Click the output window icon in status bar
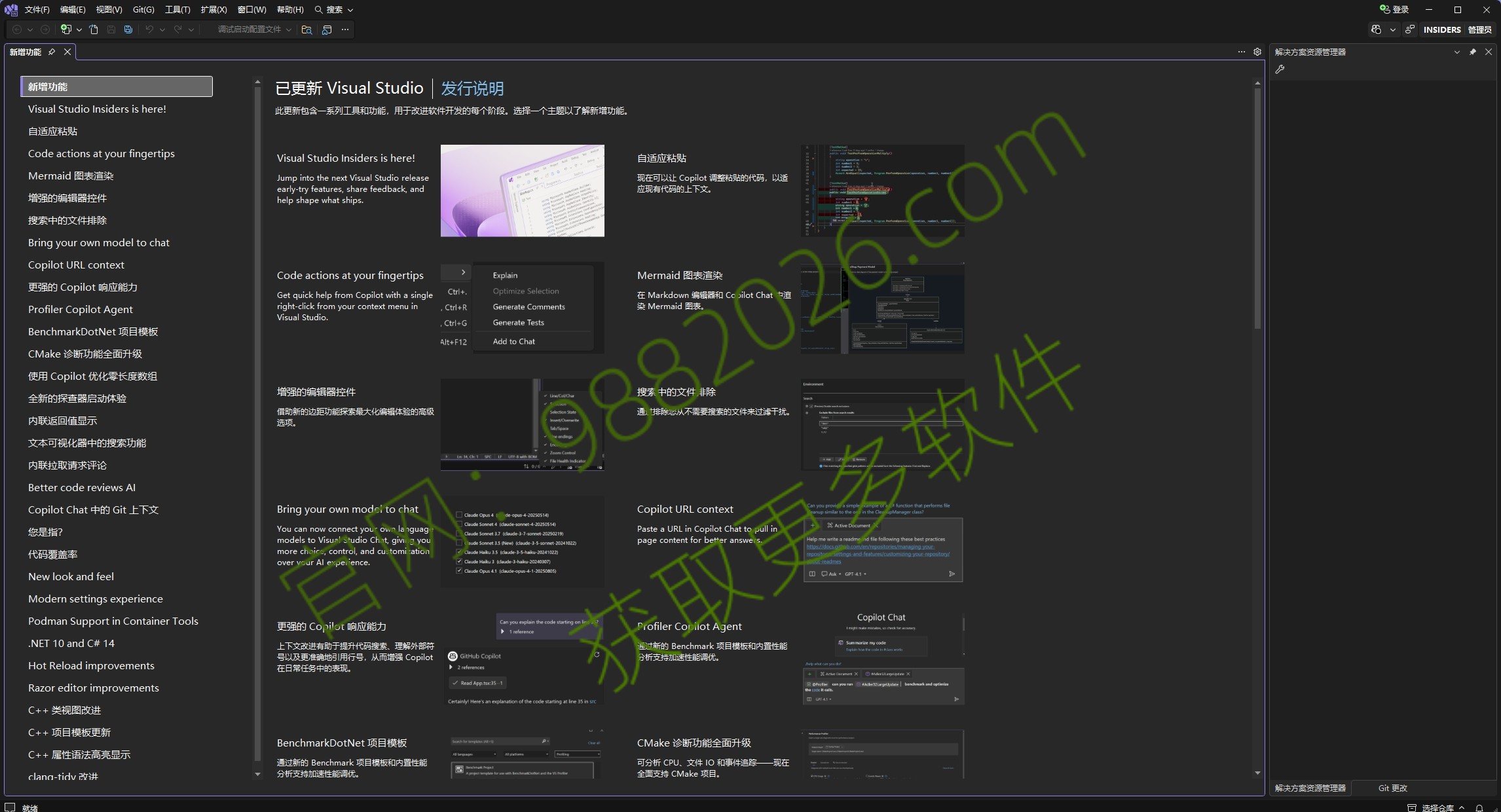The image size is (1501, 812). click(x=10, y=807)
